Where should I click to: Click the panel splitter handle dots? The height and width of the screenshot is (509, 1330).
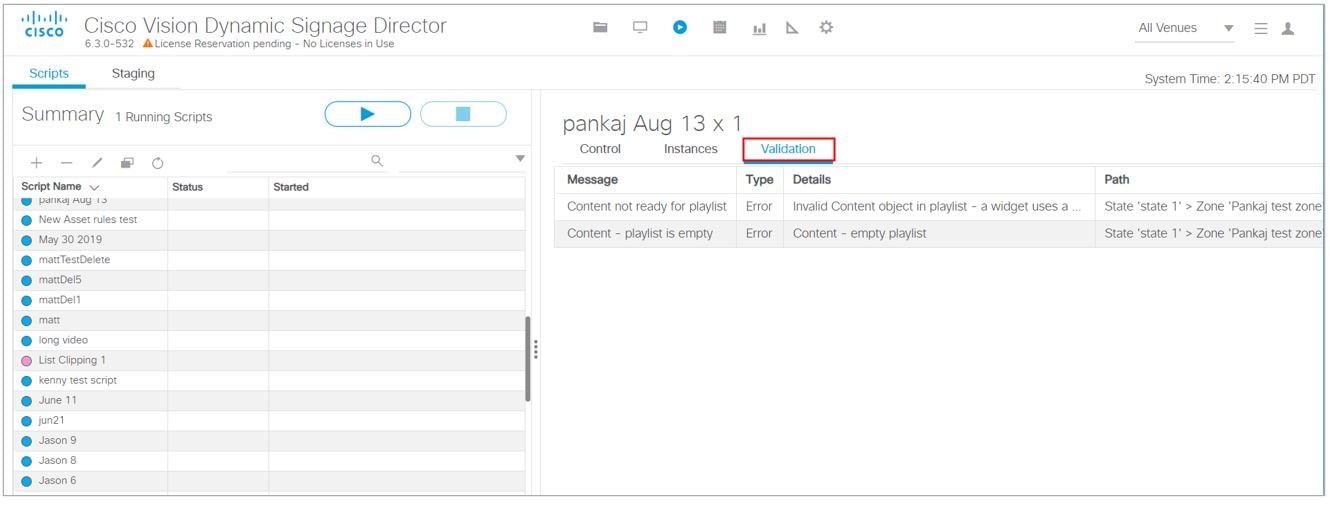[x=536, y=349]
